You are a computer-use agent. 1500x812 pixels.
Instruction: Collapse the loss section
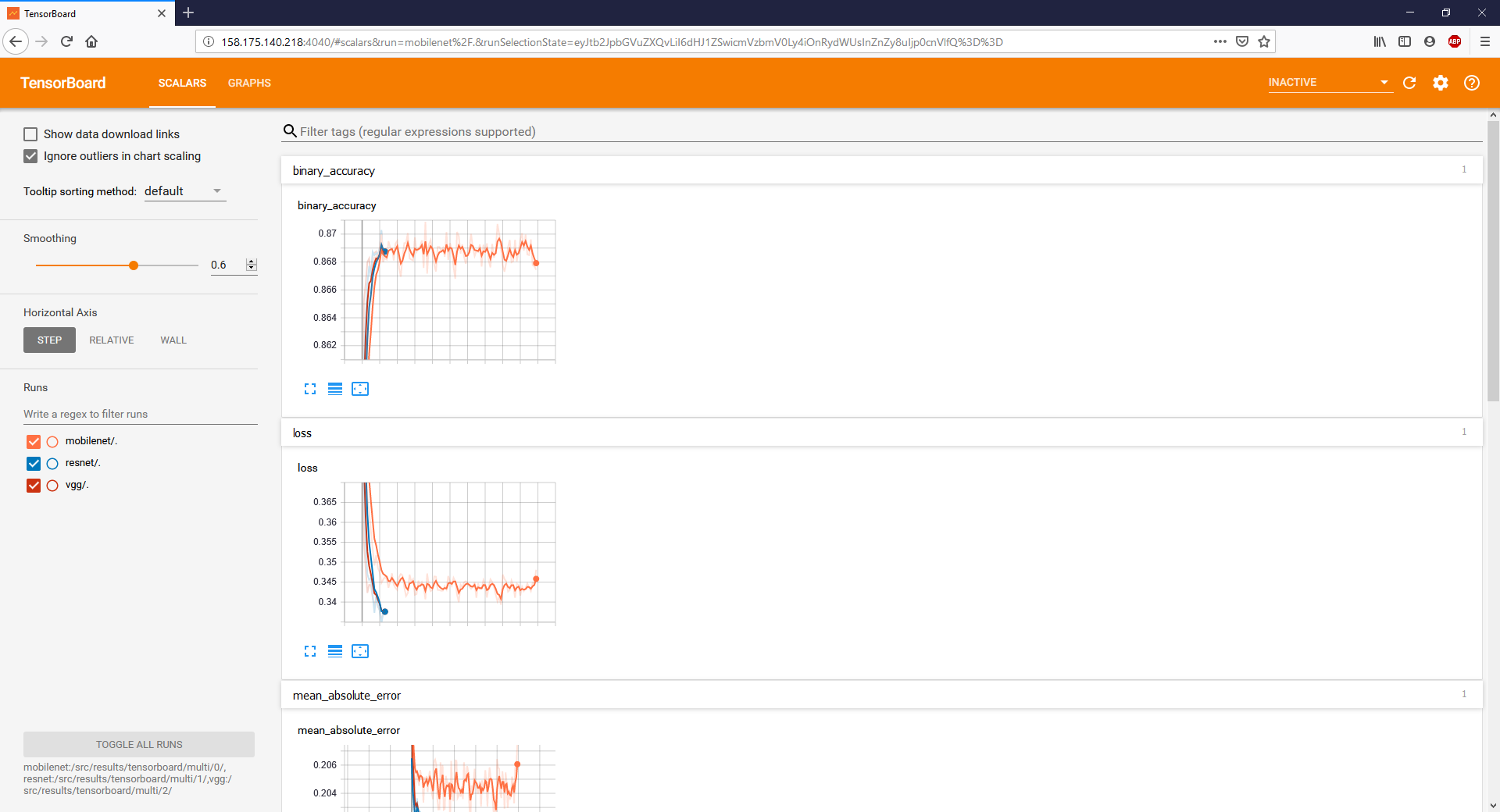tap(881, 433)
